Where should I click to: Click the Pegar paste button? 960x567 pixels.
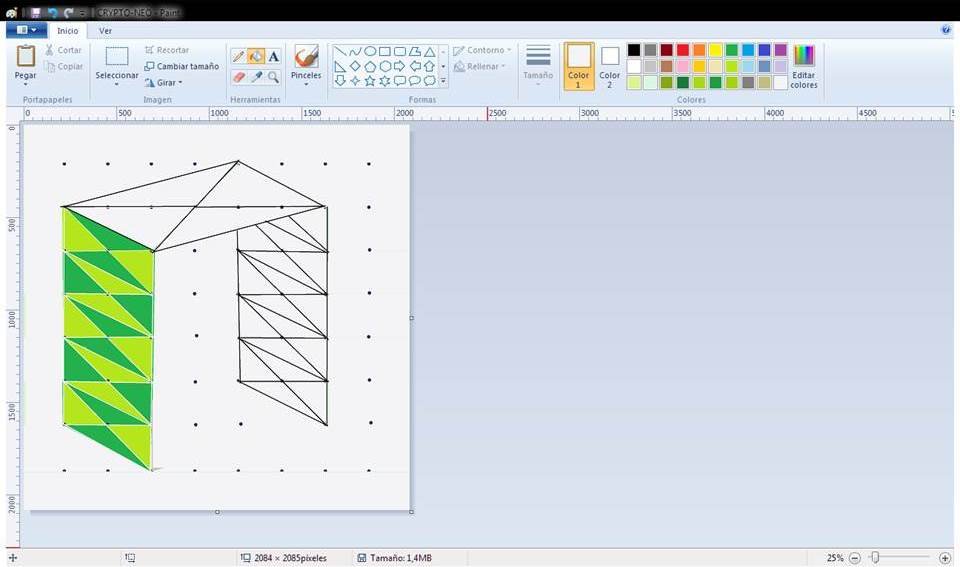[x=25, y=61]
